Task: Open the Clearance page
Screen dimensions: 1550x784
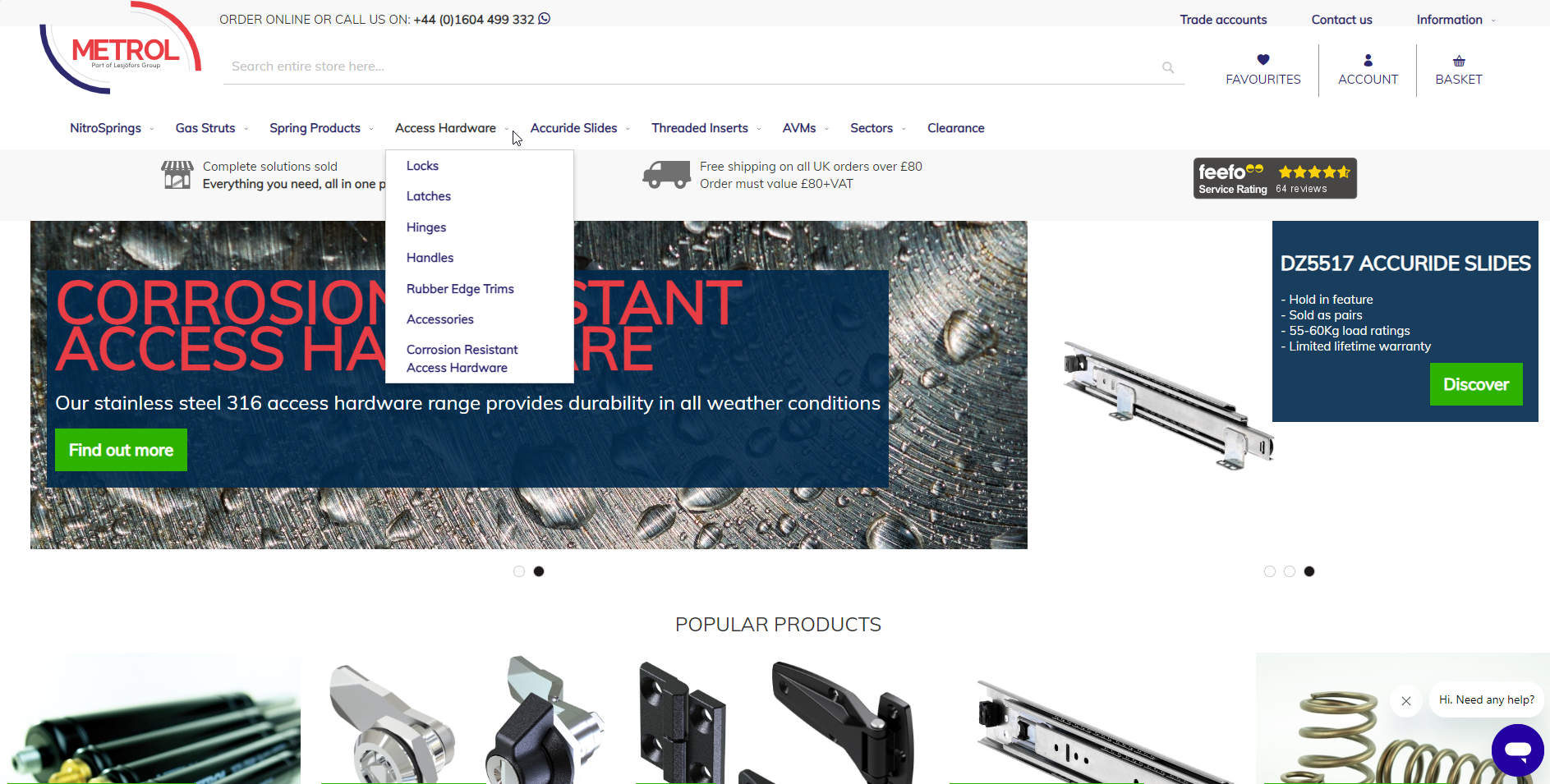Action: click(x=955, y=128)
